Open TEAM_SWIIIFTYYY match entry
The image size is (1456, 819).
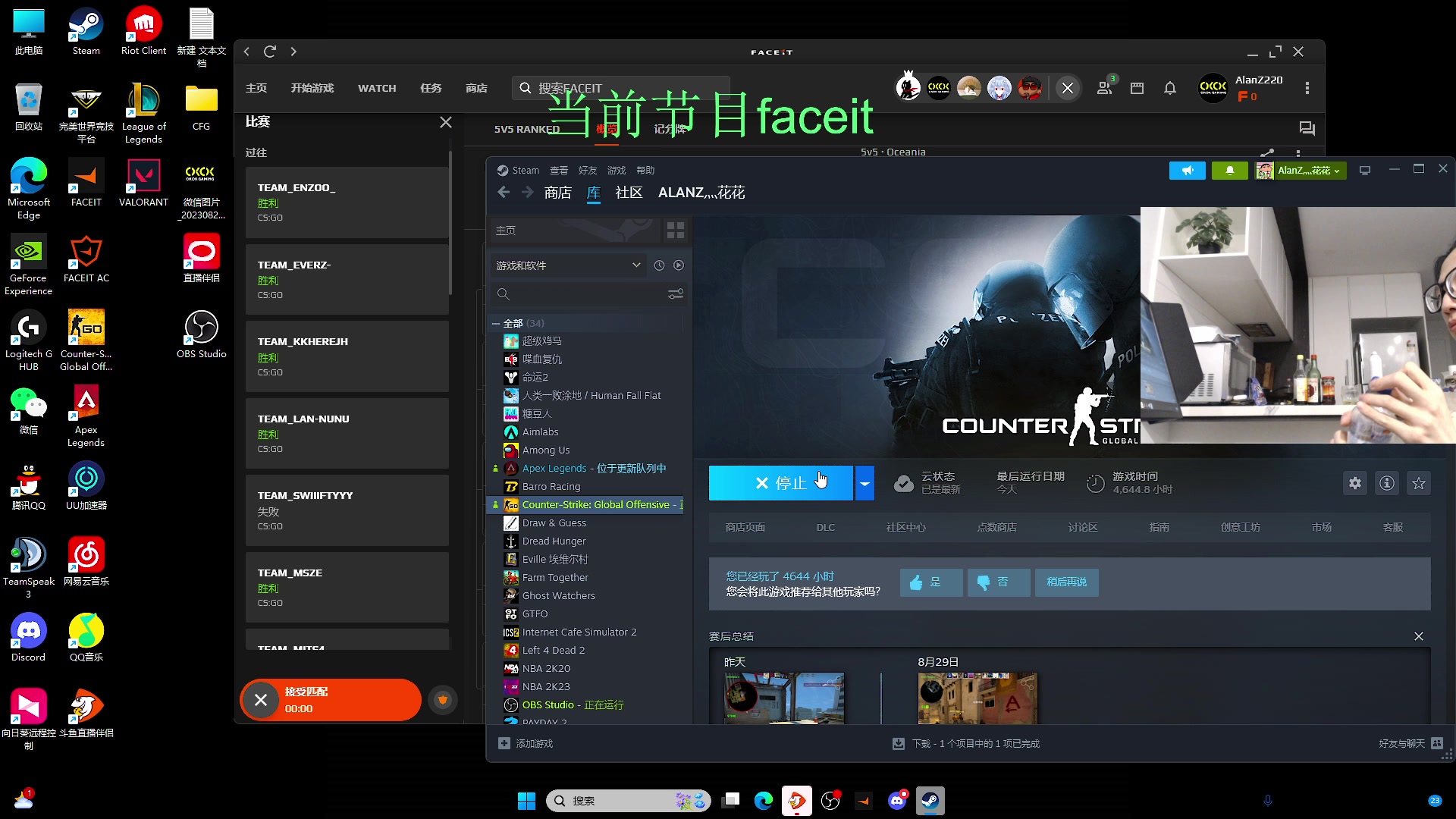click(347, 510)
